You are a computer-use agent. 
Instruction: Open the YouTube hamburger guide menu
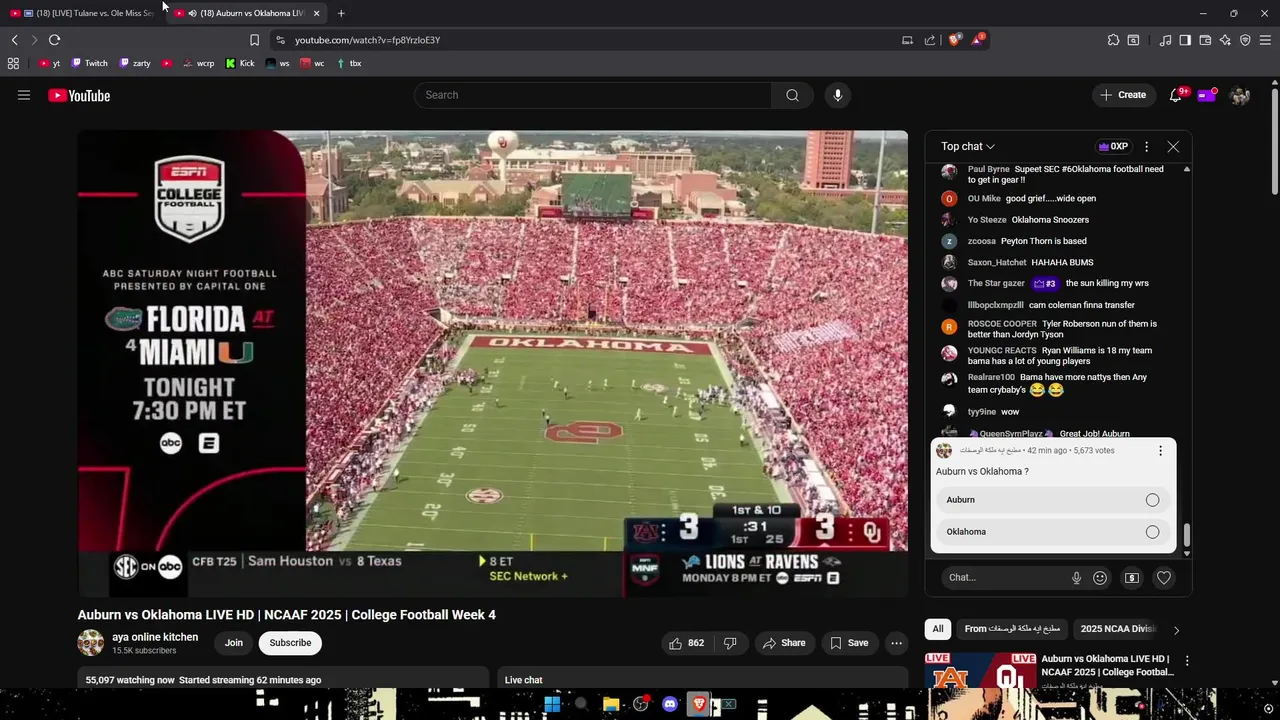[24, 95]
